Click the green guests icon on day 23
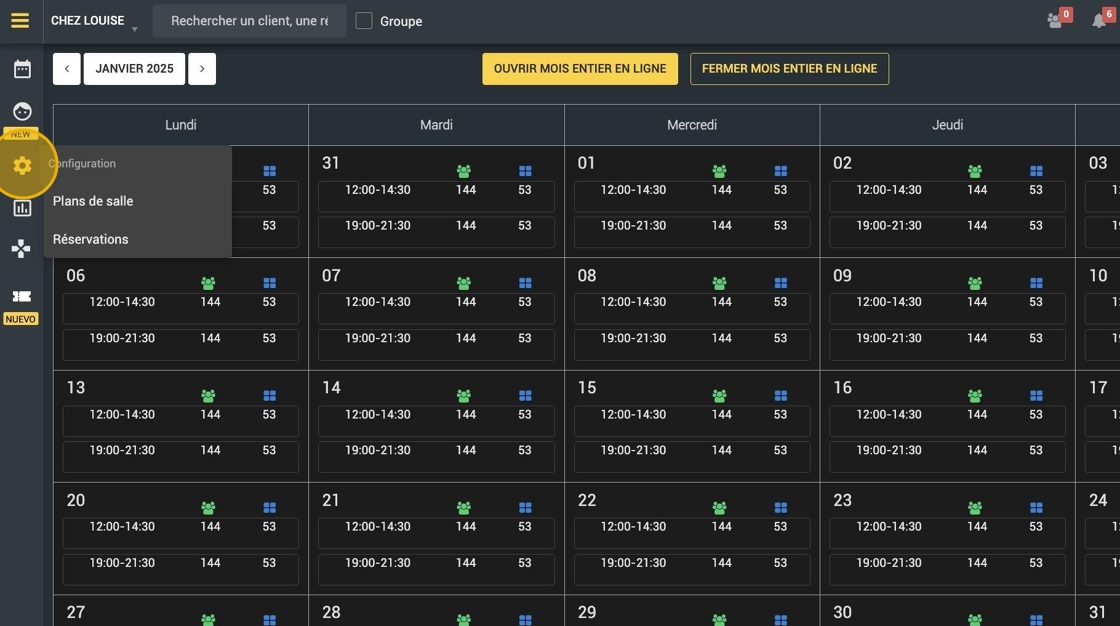The image size is (1120, 626). point(975,507)
